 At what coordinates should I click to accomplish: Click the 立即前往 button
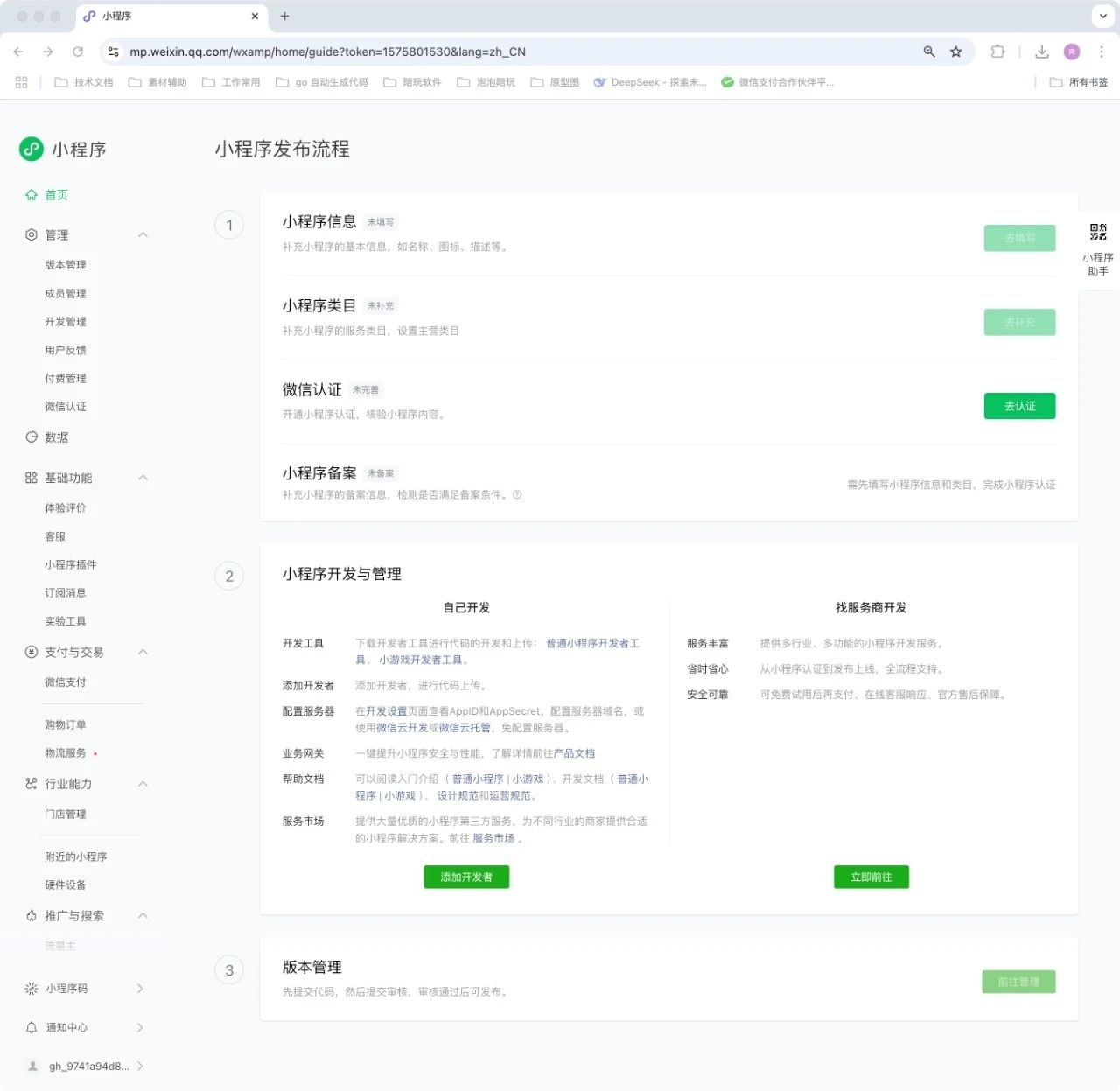[871, 877]
